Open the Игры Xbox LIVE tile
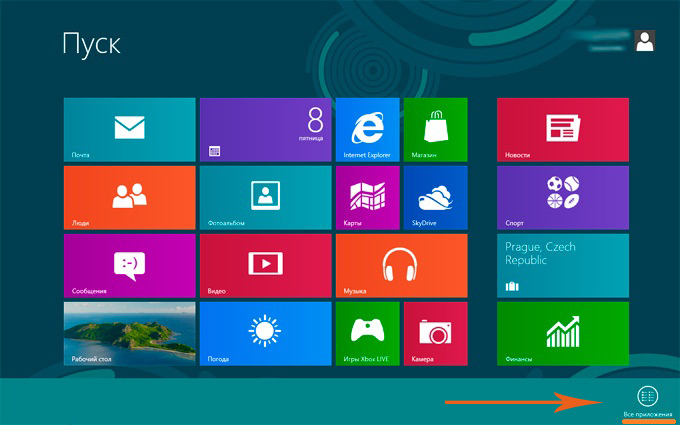 pos(367,334)
